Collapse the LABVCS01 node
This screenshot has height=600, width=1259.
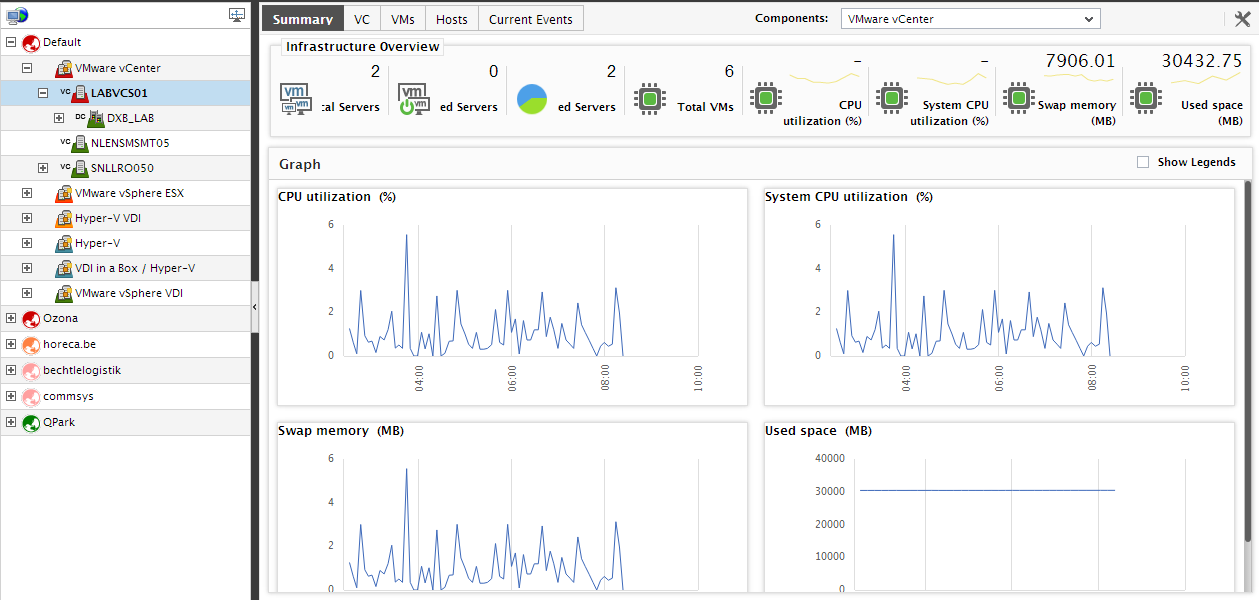[43, 94]
